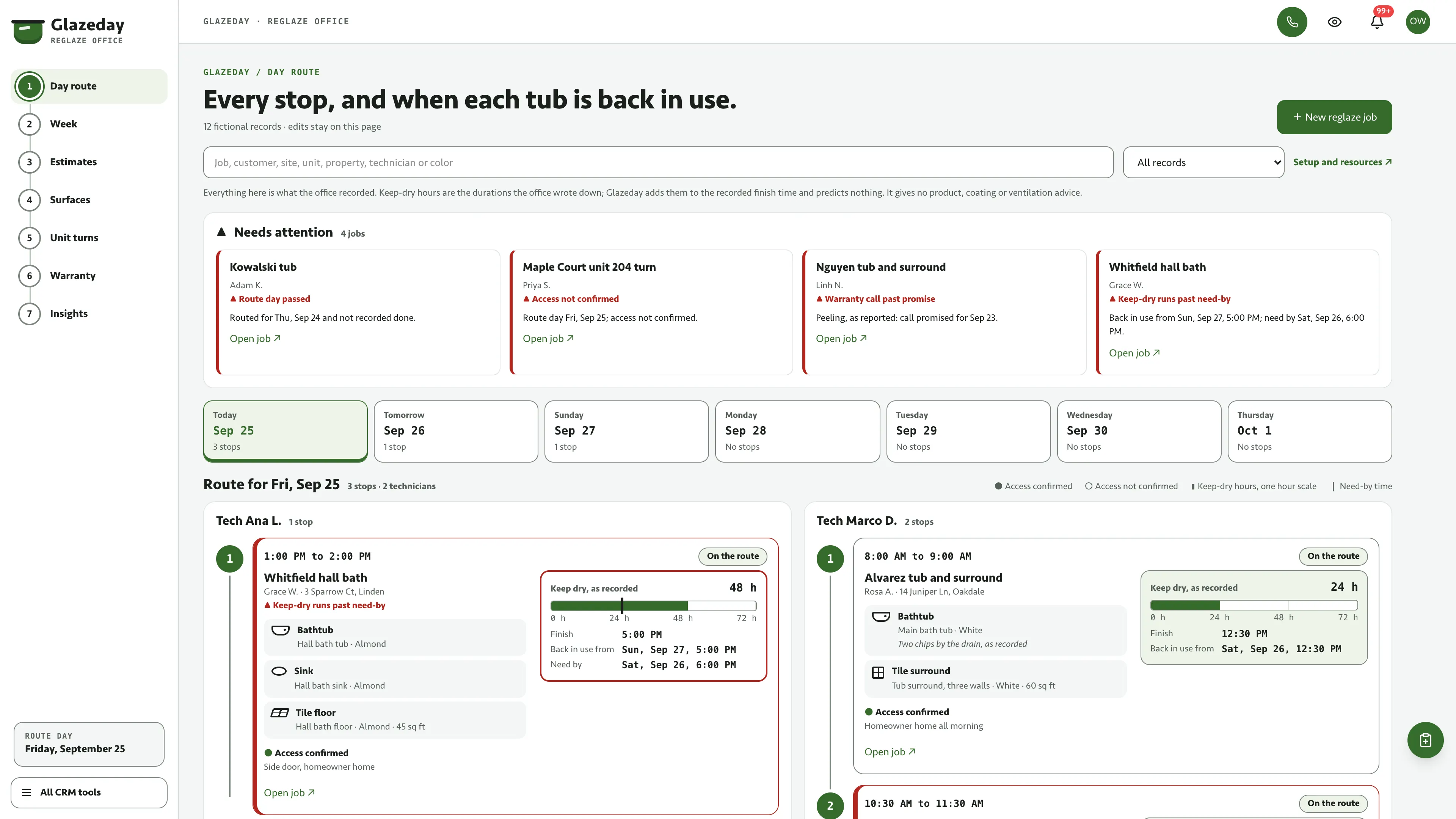Click the Route Day Friday, September 25 box

pyautogui.click(x=89, y=744)
